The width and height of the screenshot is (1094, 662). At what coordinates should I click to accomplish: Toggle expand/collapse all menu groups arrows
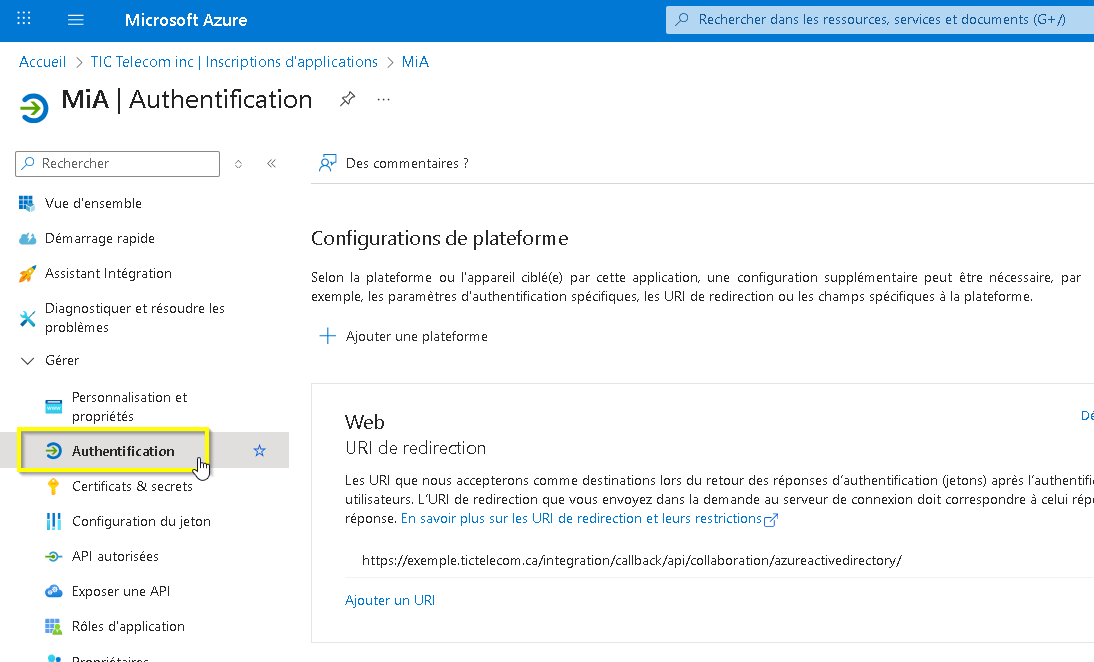point(238,164)
